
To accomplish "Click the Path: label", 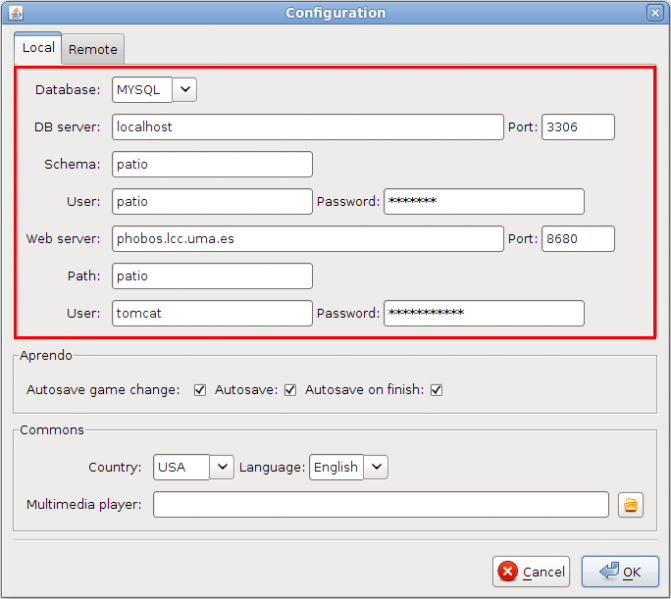I will (84, 276).
